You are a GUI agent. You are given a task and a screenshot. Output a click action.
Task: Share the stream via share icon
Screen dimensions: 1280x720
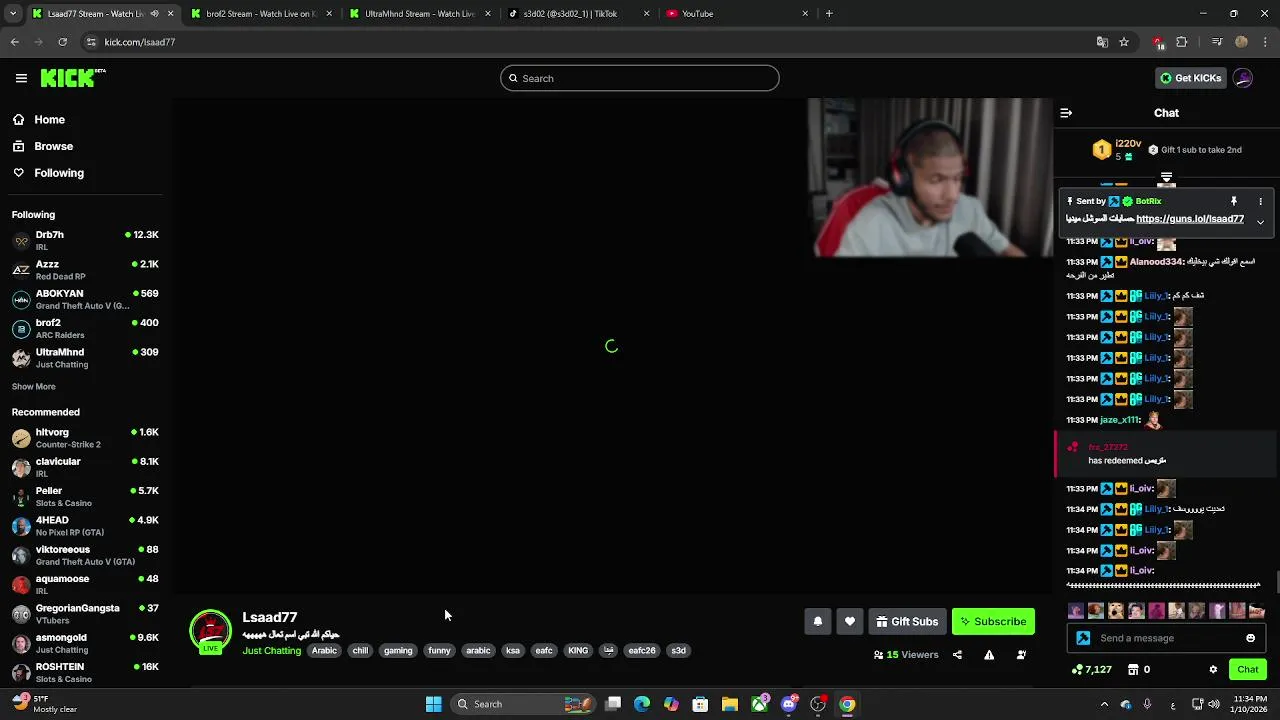(x=957, y=655)
